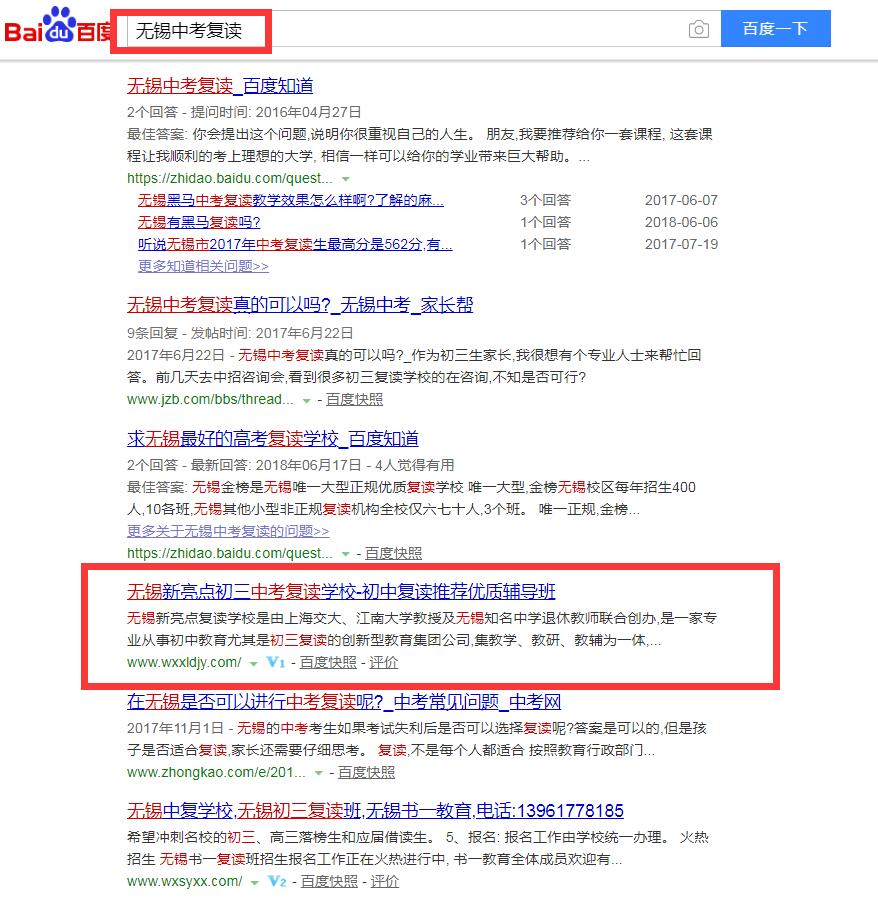Image resolution: width=878 pixels, height=907 pixels.
Task: Click the V2 credibility badge for wxsyxx.com
Action: tap(277, 881)
